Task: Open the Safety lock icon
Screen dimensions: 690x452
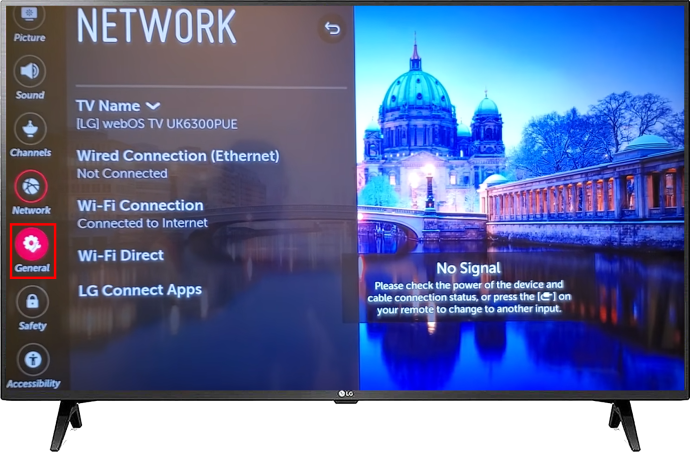Action: point(32,301)
